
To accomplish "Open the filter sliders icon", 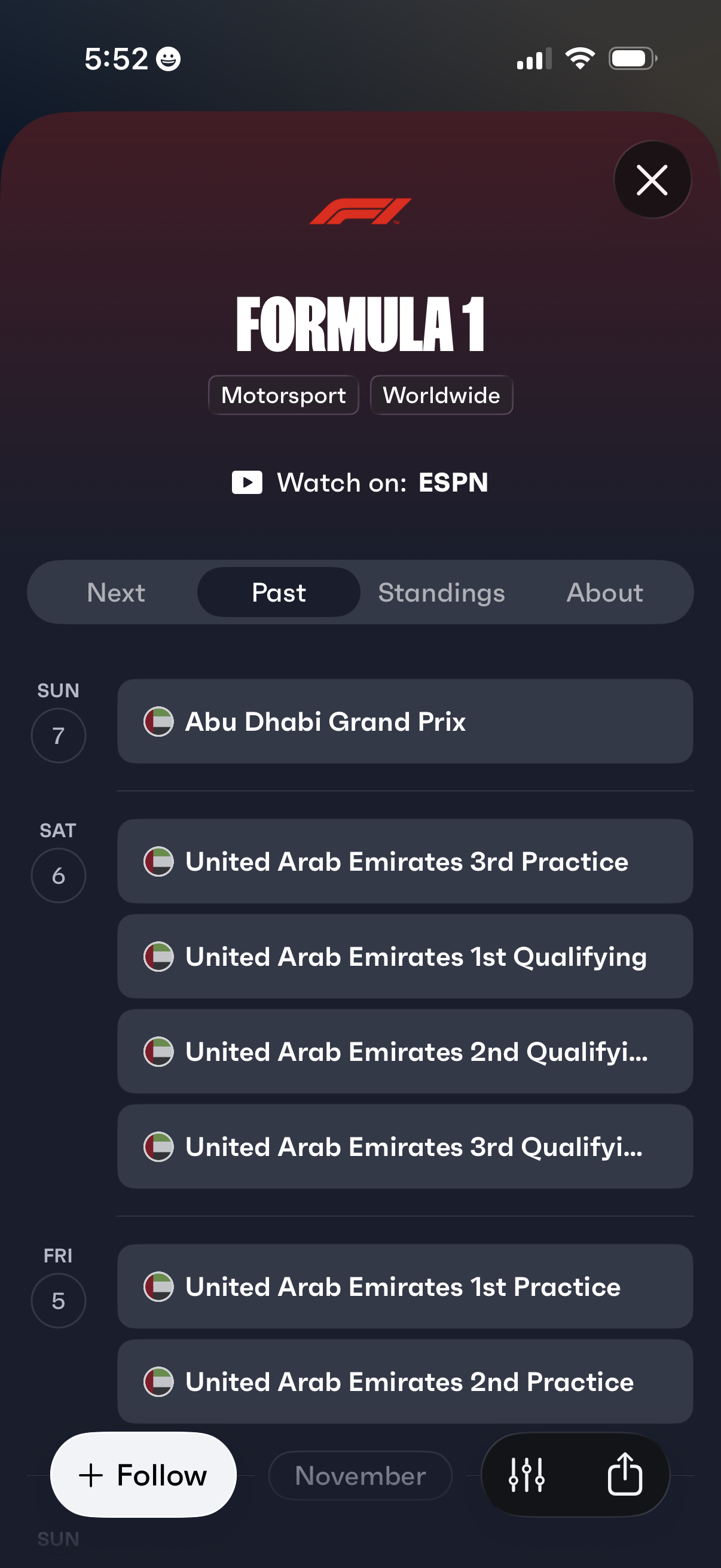I will [526, 1475].
